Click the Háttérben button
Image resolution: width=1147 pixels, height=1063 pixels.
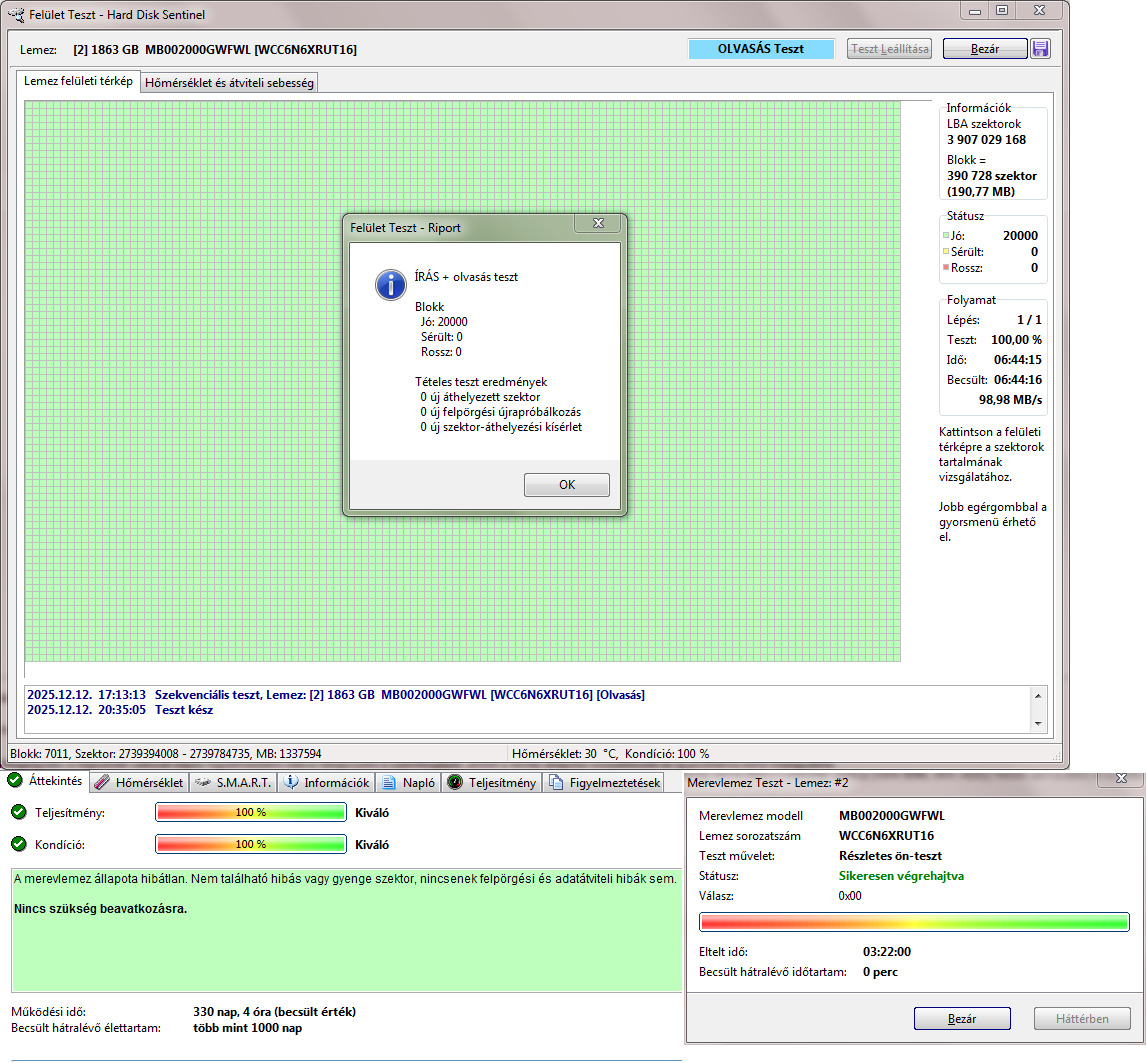1082,1018
